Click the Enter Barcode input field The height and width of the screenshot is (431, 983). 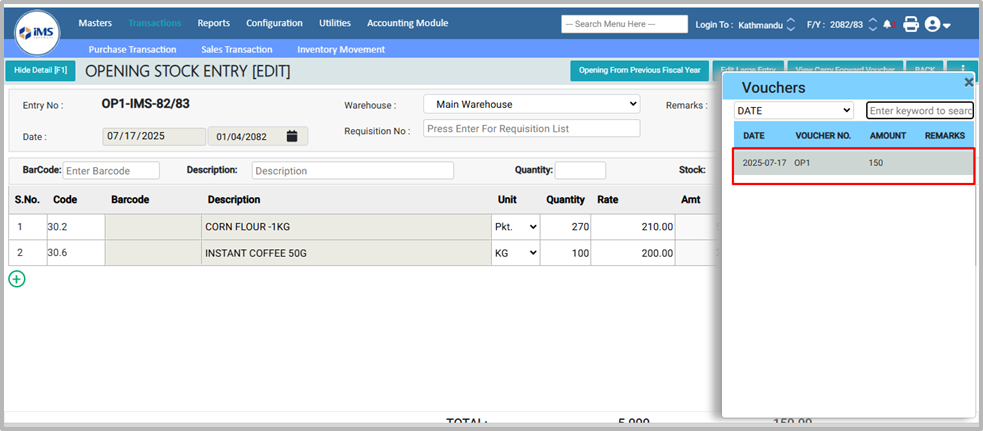click(104, 171)
